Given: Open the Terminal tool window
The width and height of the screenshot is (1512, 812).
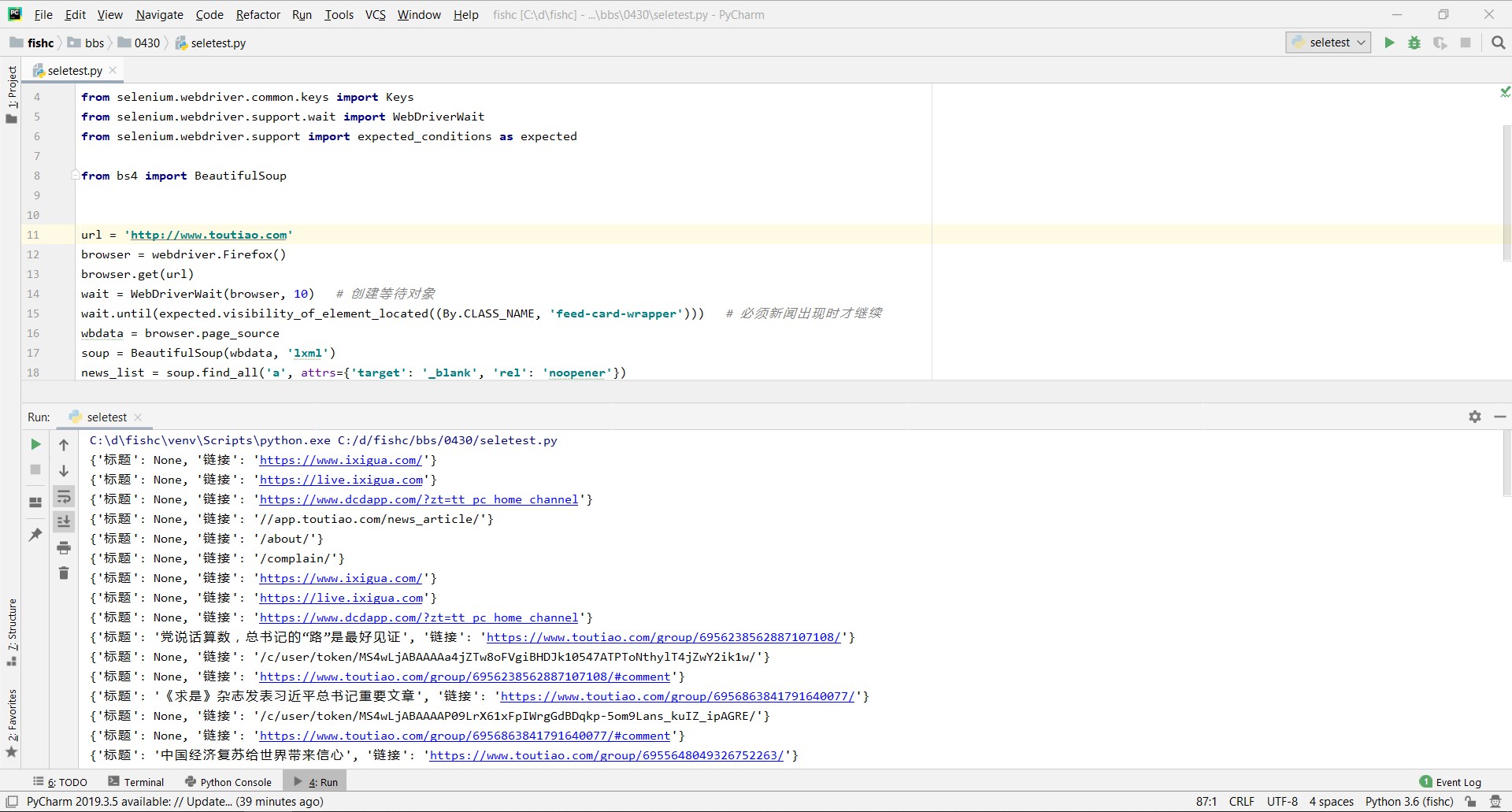Looking at the screenshot, I should (x=136, y=782).
